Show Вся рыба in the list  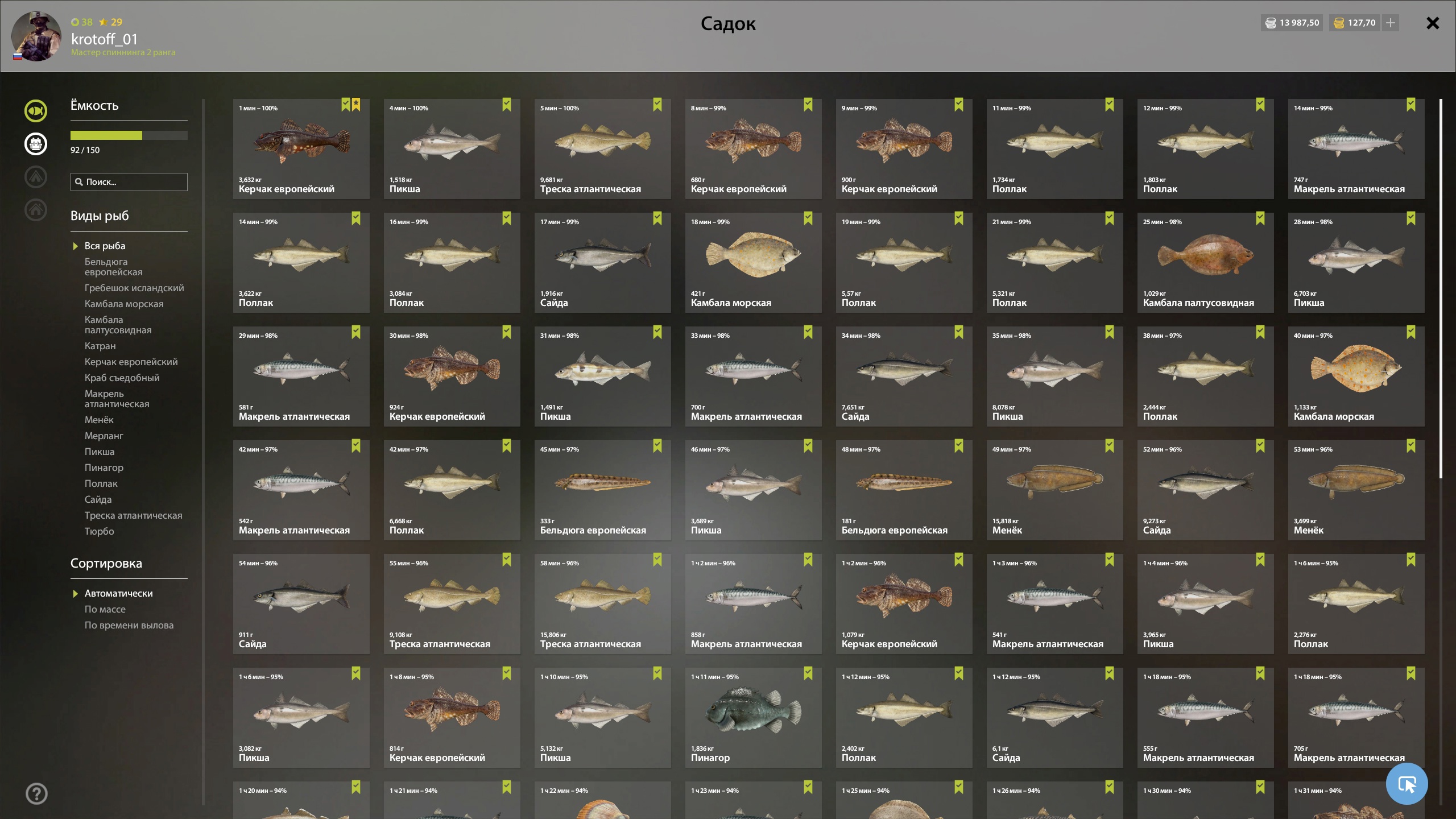(105, 246)
